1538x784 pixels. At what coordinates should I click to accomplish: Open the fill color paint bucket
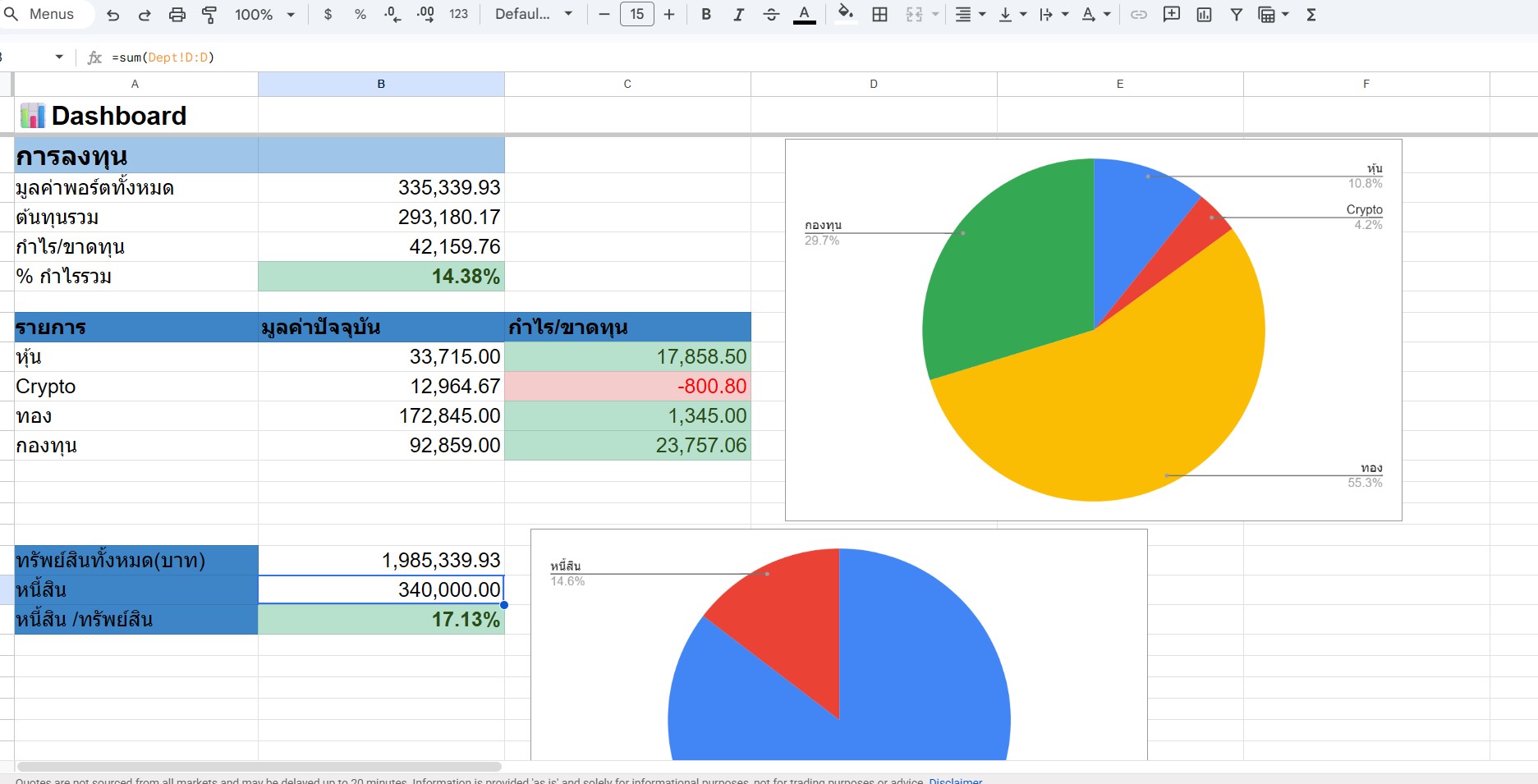coord(845,14)
